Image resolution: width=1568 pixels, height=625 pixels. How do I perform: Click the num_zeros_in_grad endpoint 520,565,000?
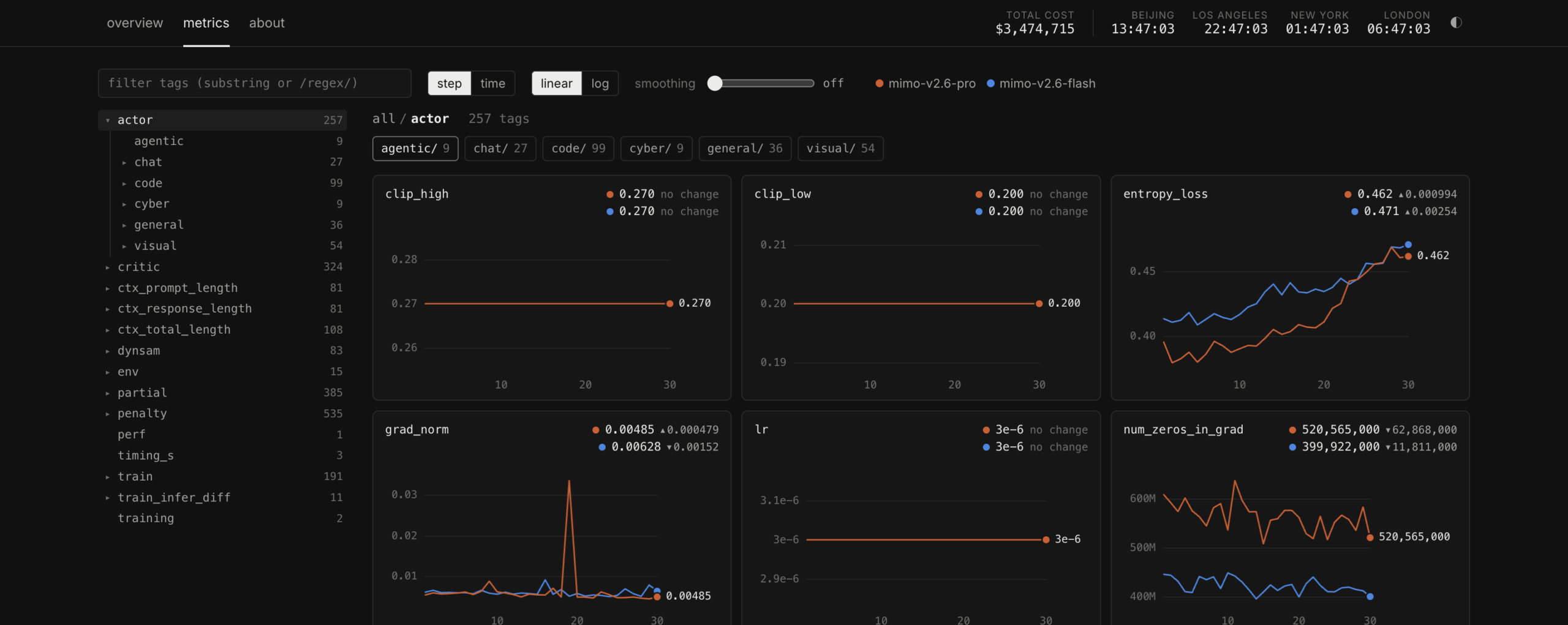tap(1370, 537)
